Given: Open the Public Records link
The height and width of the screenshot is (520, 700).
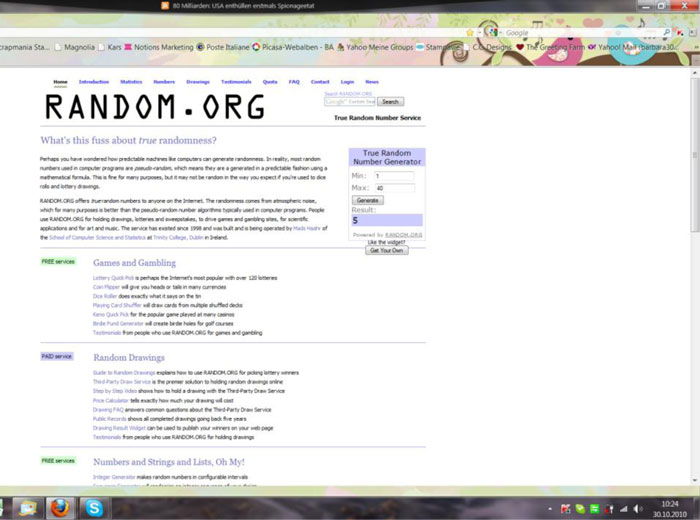Looking at the screenshot, I should [110, 419].
